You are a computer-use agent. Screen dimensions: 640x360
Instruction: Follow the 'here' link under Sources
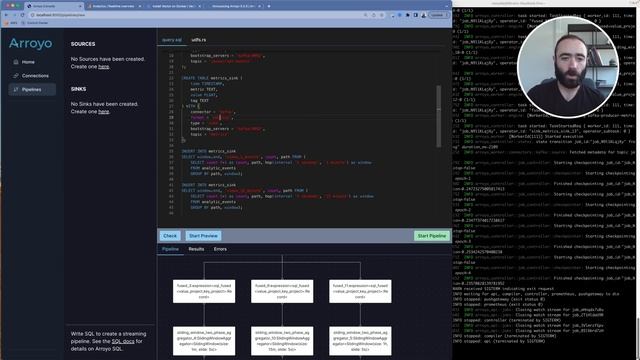tap(104, 67)
